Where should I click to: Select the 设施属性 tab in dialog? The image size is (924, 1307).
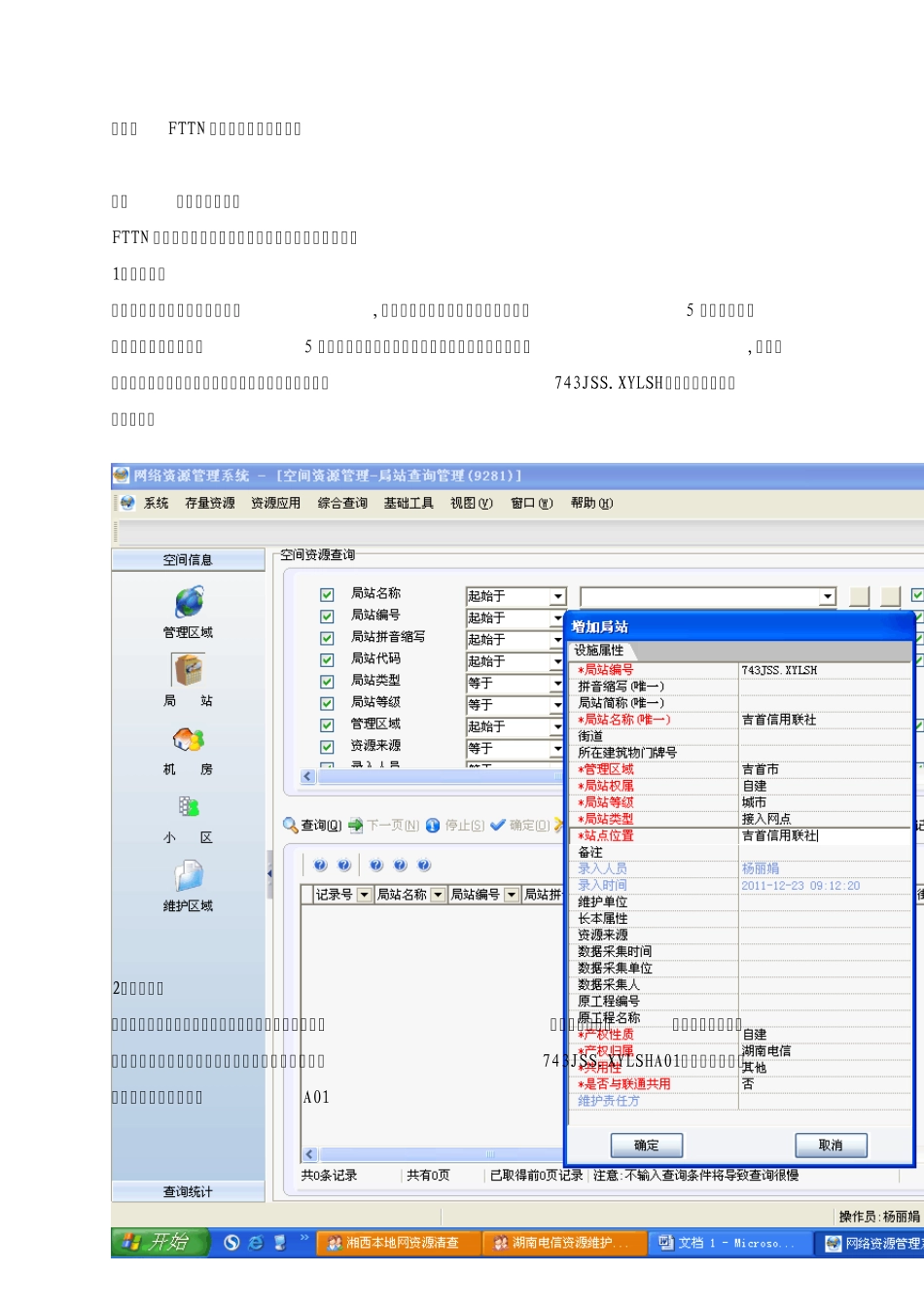[599, 651]
